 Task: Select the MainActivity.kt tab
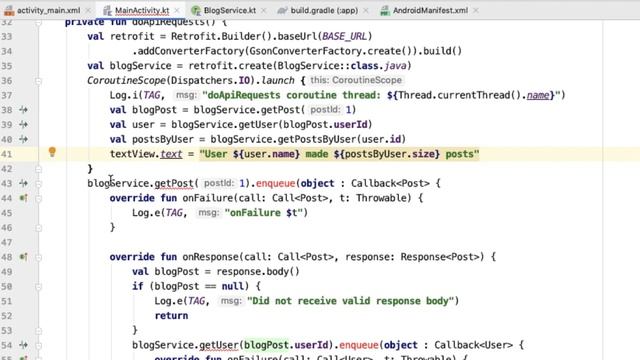(x=142, y=11)
